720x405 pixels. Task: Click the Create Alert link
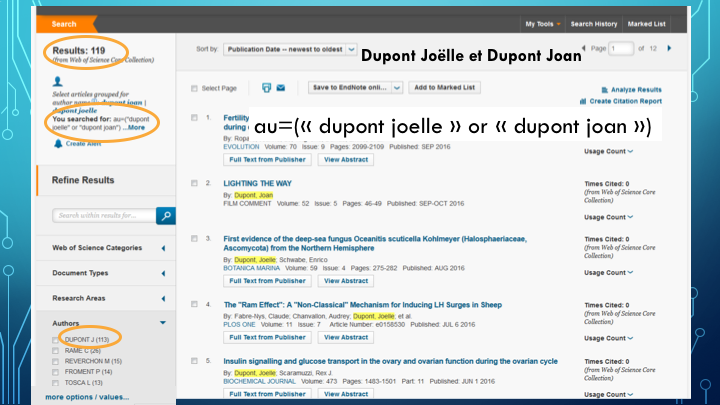pos(83,144)
